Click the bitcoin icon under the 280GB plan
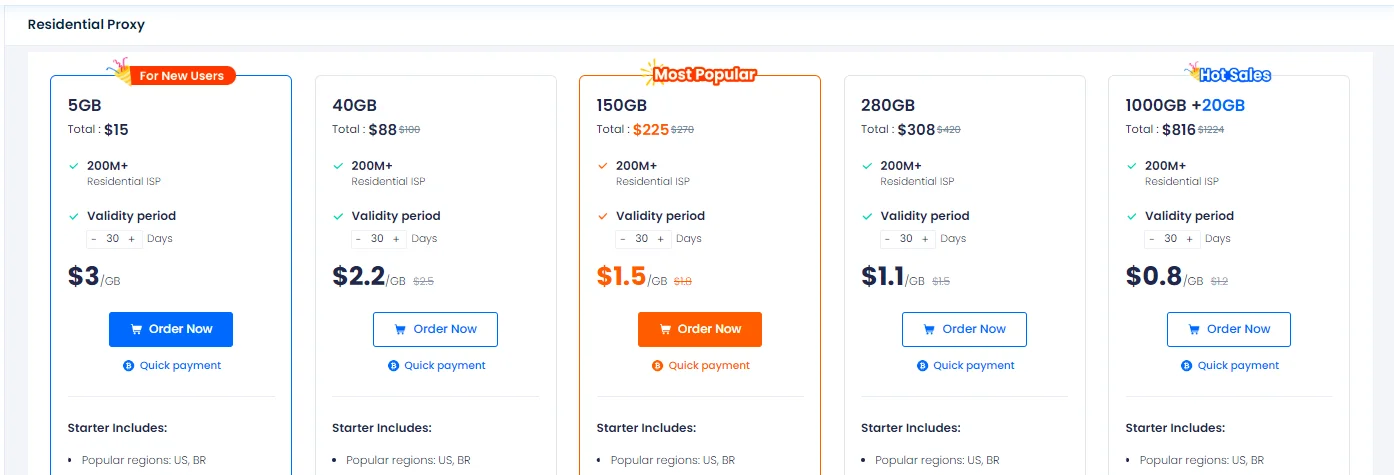 click(x=922, y=366)
